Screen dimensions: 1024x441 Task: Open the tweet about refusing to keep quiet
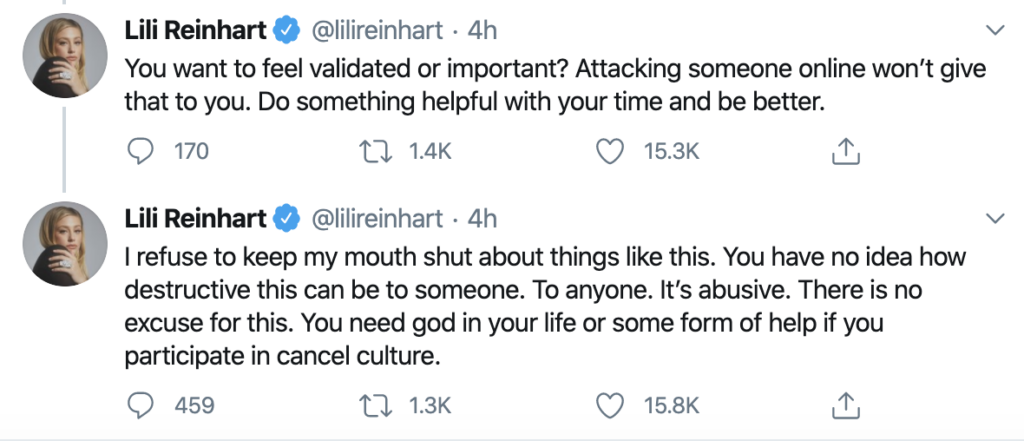click(545, 306)
